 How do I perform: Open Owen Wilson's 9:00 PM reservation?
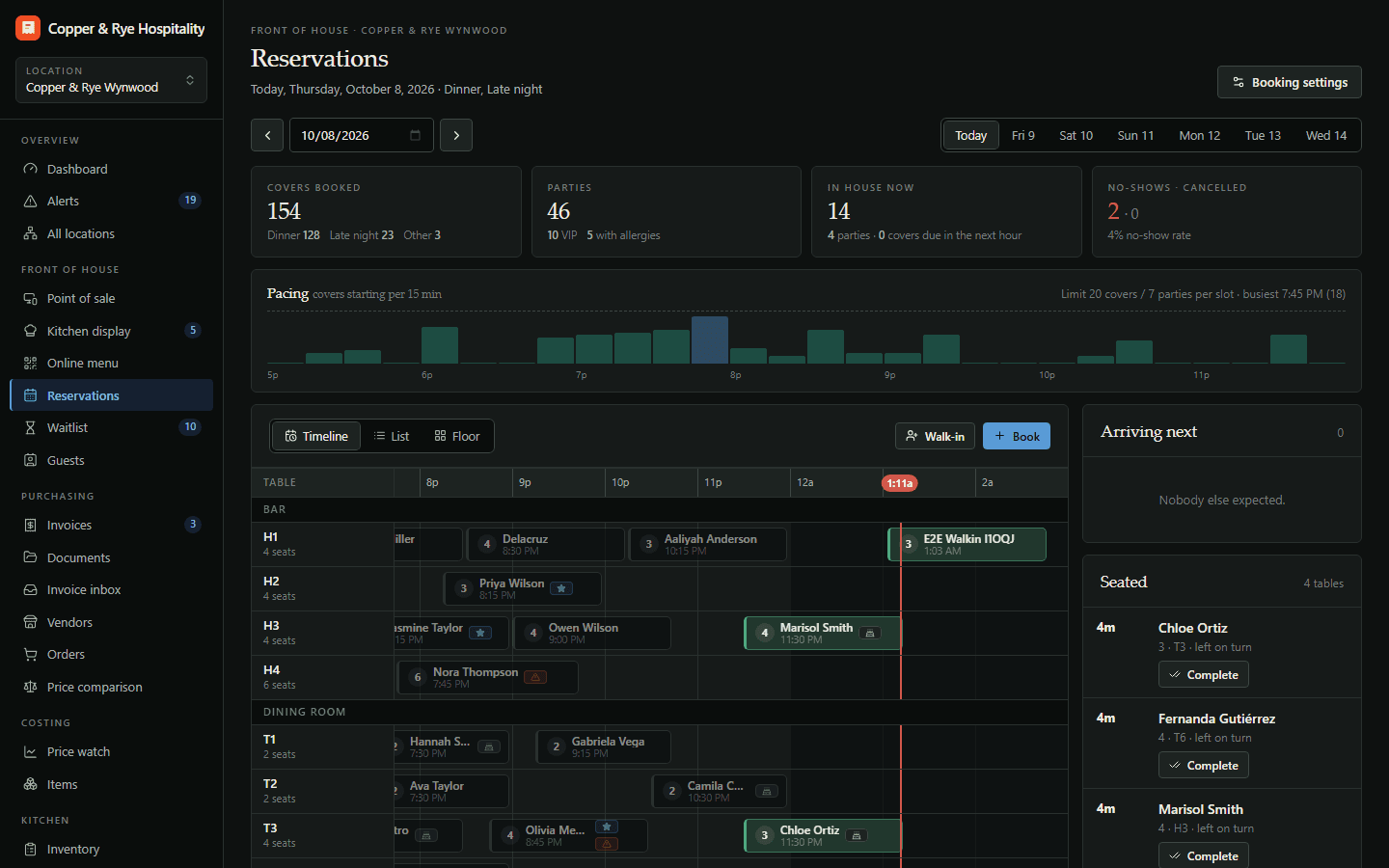coord(592,633)
